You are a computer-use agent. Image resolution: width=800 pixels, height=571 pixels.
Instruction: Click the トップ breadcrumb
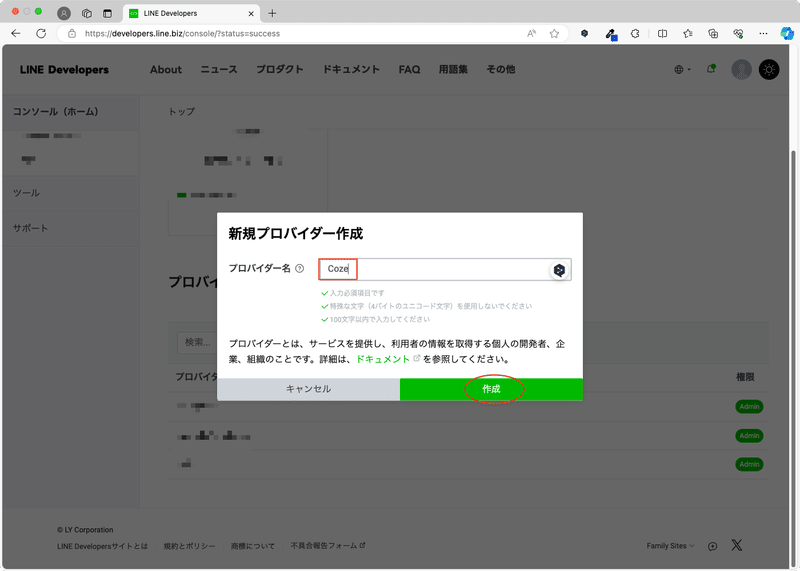tap(182, 111)
